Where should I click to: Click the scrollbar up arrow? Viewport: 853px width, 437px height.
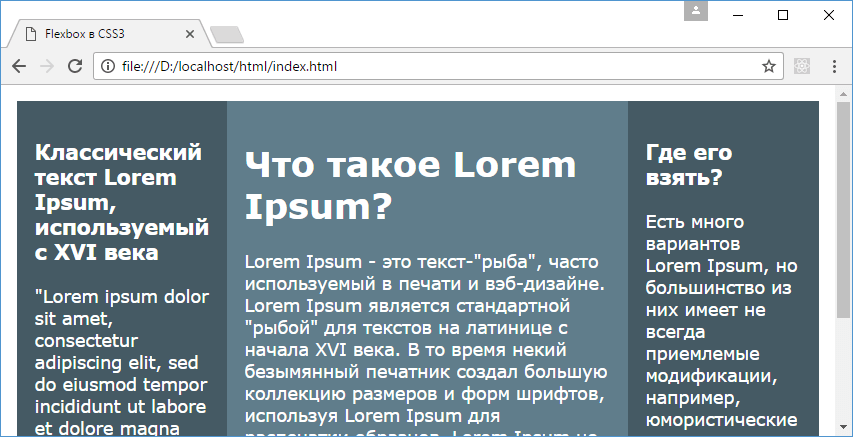tap(845, 93)
